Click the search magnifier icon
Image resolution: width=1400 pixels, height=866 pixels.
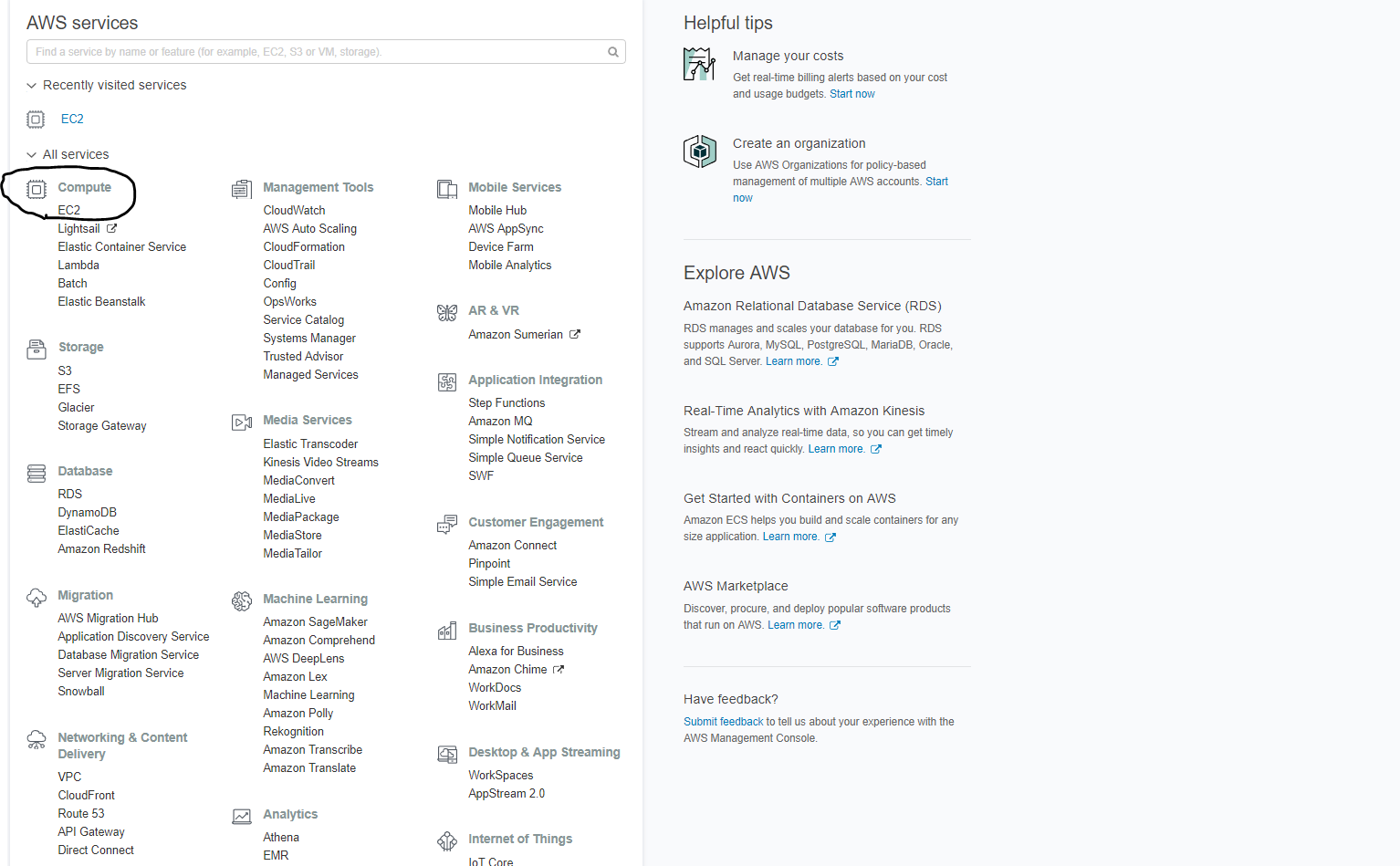click(613, 52)
